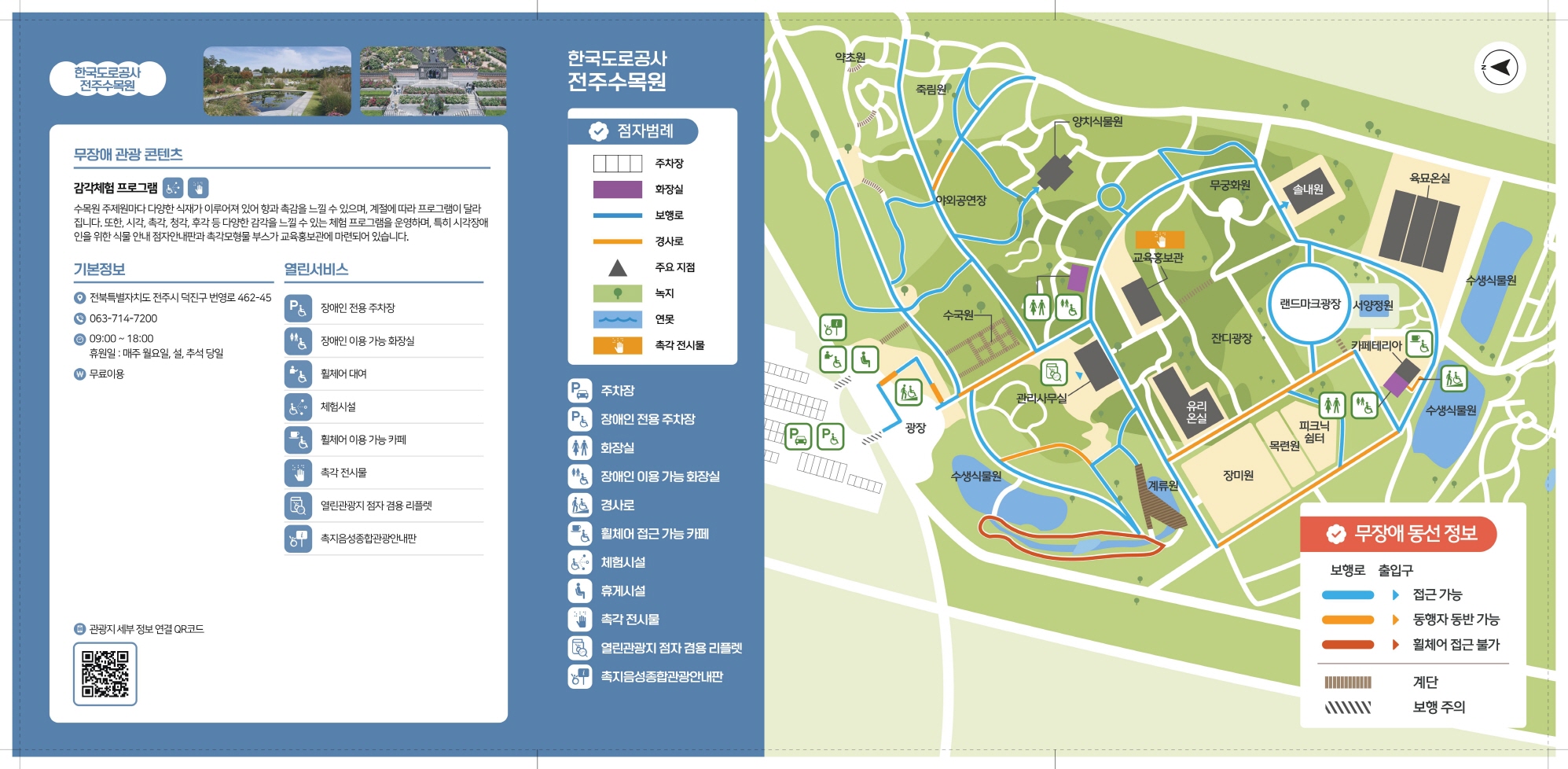The height and width of the screenshot is (769, 1568).
Task: Open the rose garden thumbnail photo
Action: click(433, 81)
